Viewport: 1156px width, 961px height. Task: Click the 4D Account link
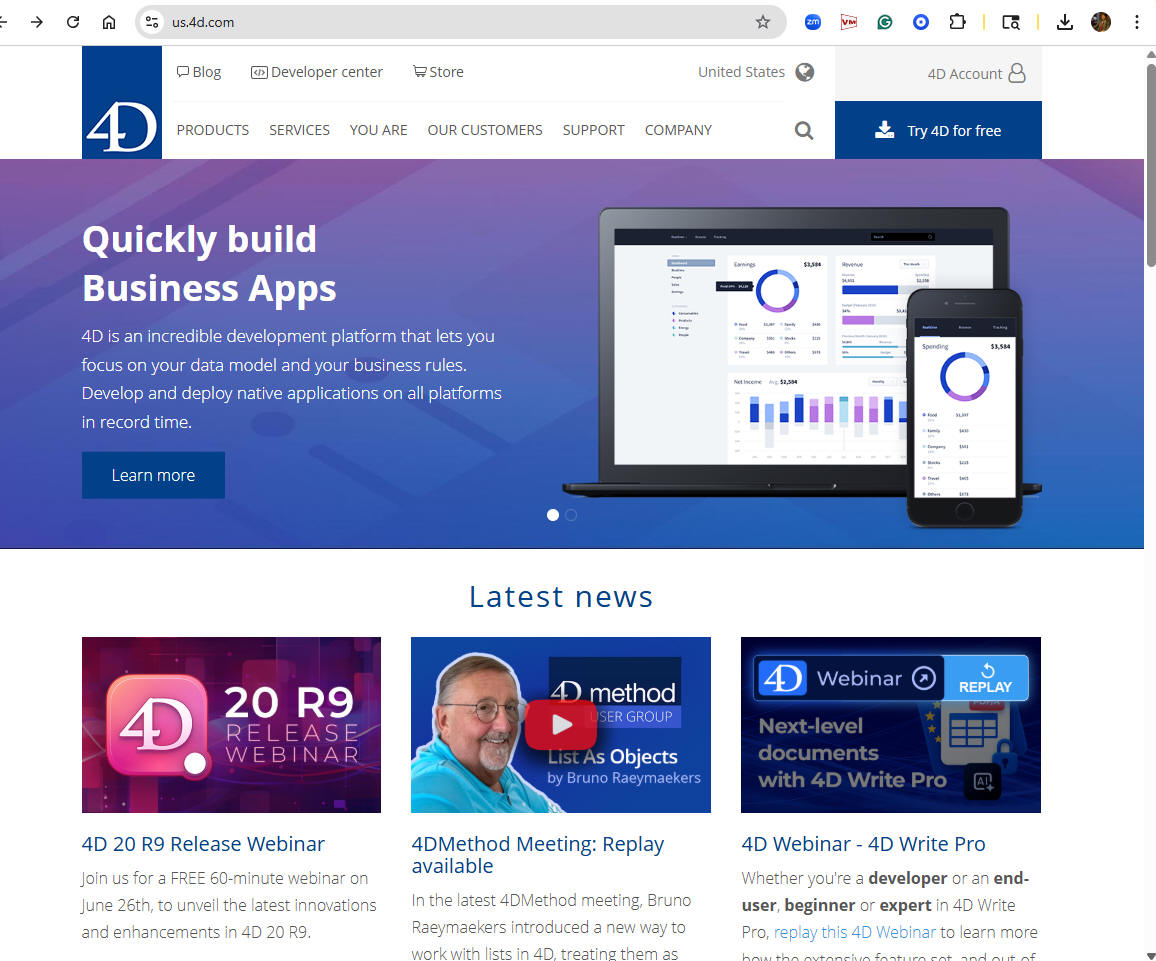[976, 74]
